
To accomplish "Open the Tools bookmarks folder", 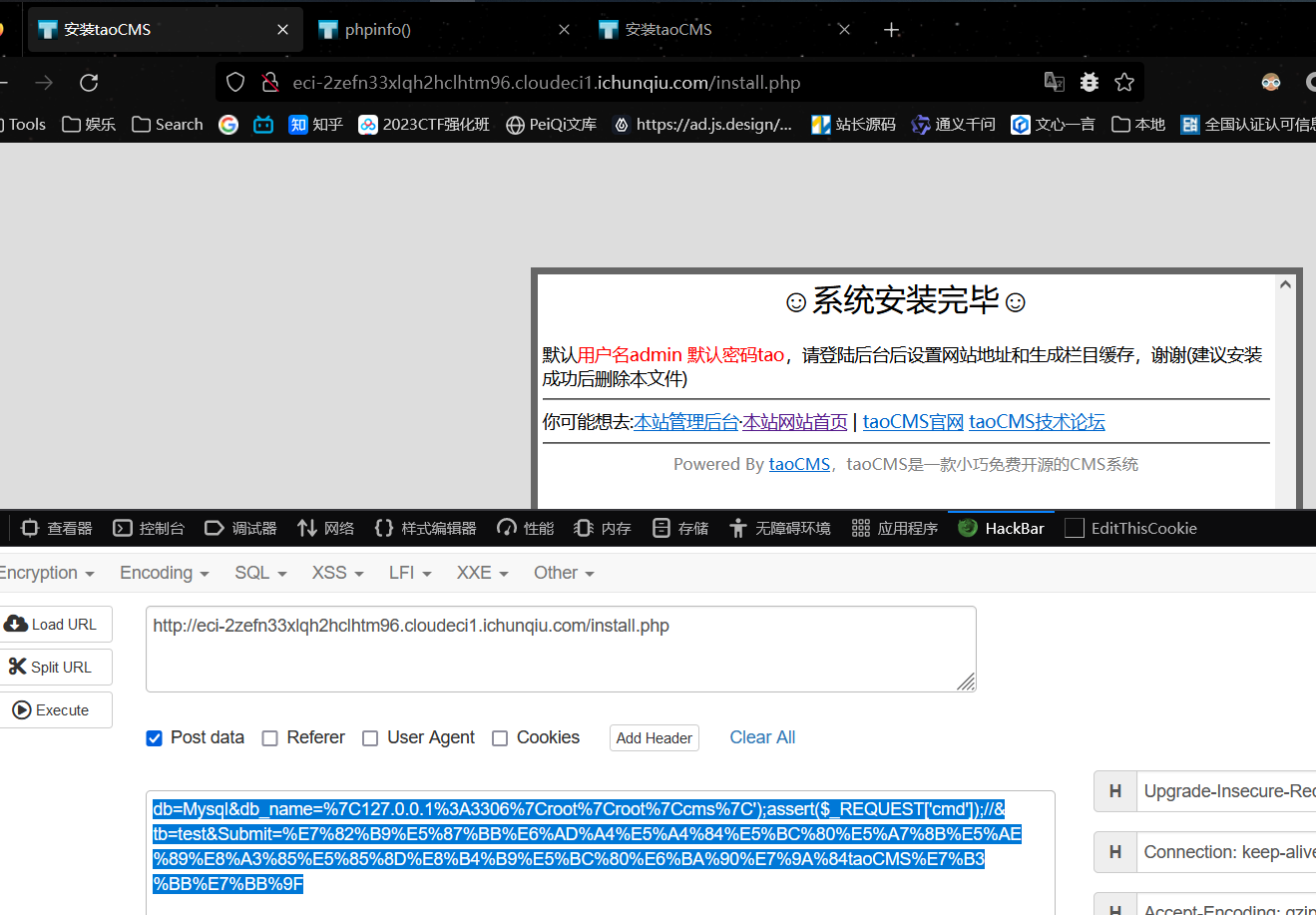I will (x=23, y=125).
